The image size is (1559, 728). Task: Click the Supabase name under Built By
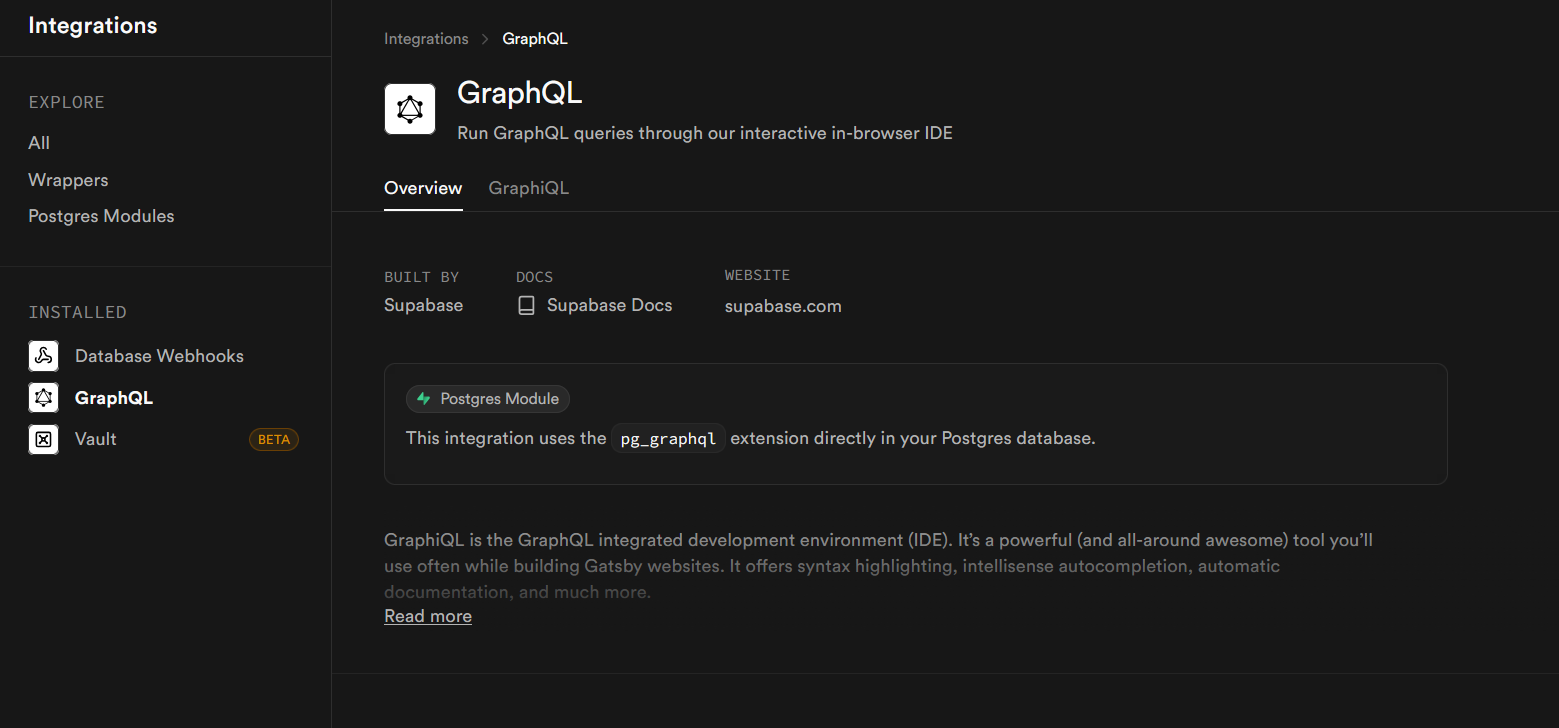423,306
